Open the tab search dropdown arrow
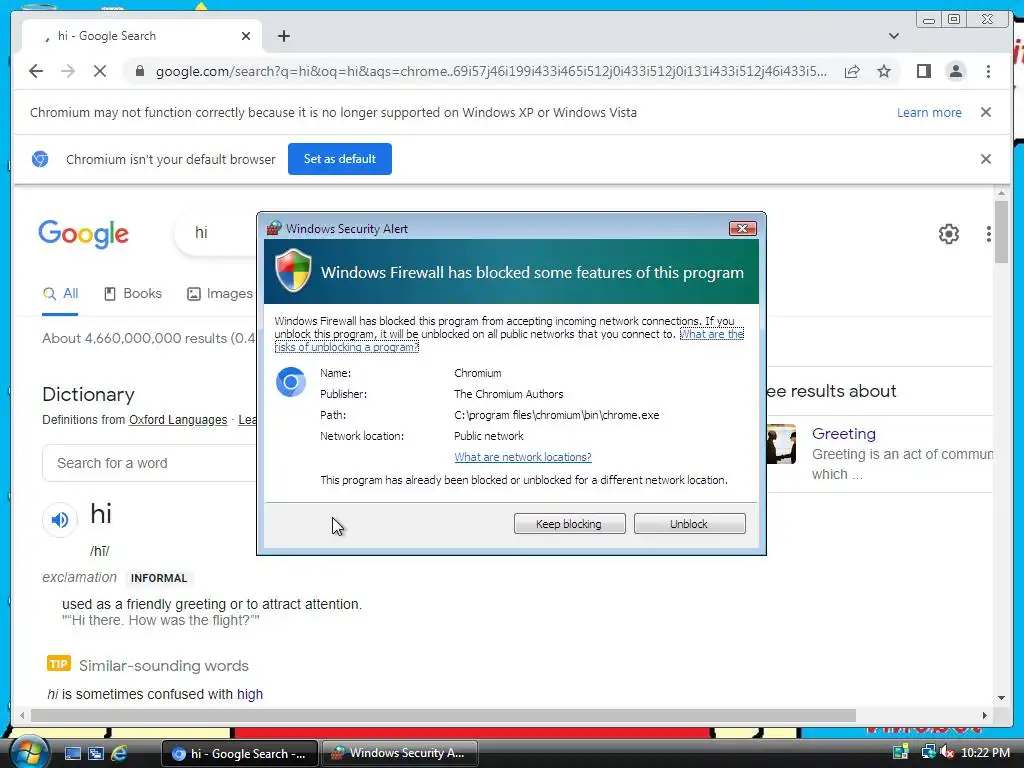The width and height of the screenshot is (1024, 768). point(893,36)
